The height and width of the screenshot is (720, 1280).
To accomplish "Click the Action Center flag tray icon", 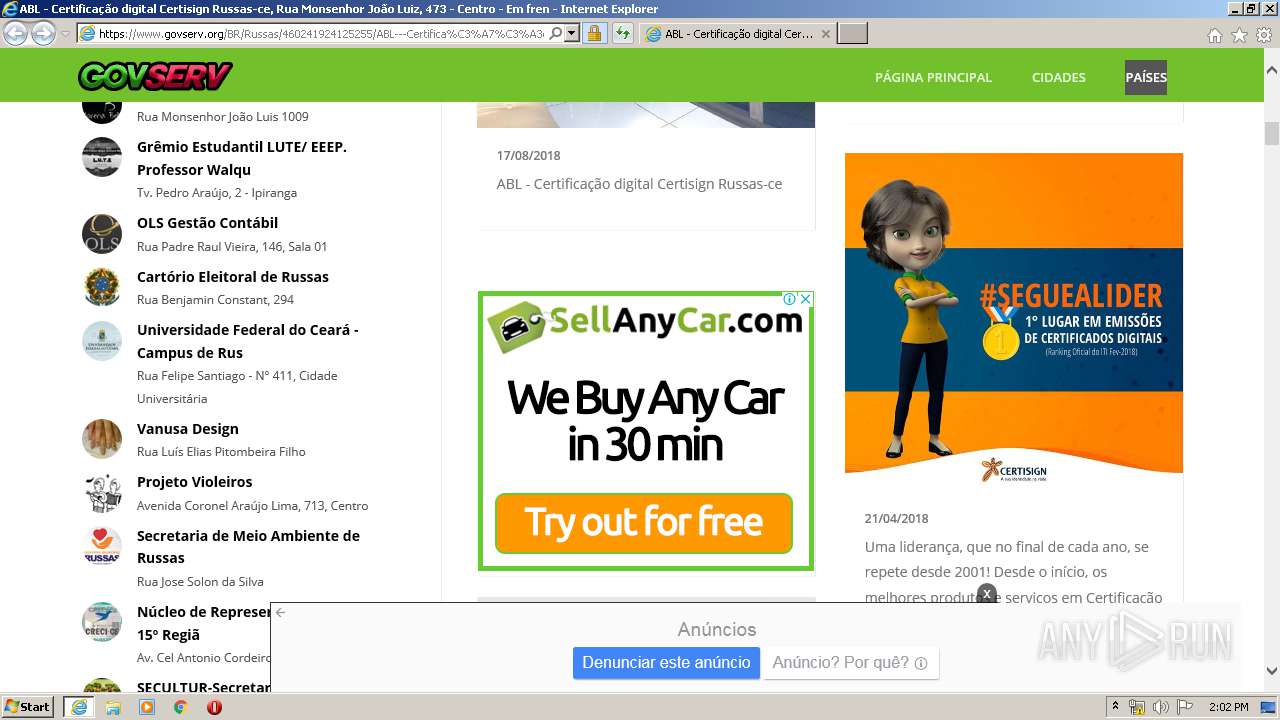I will [1185, 707].
